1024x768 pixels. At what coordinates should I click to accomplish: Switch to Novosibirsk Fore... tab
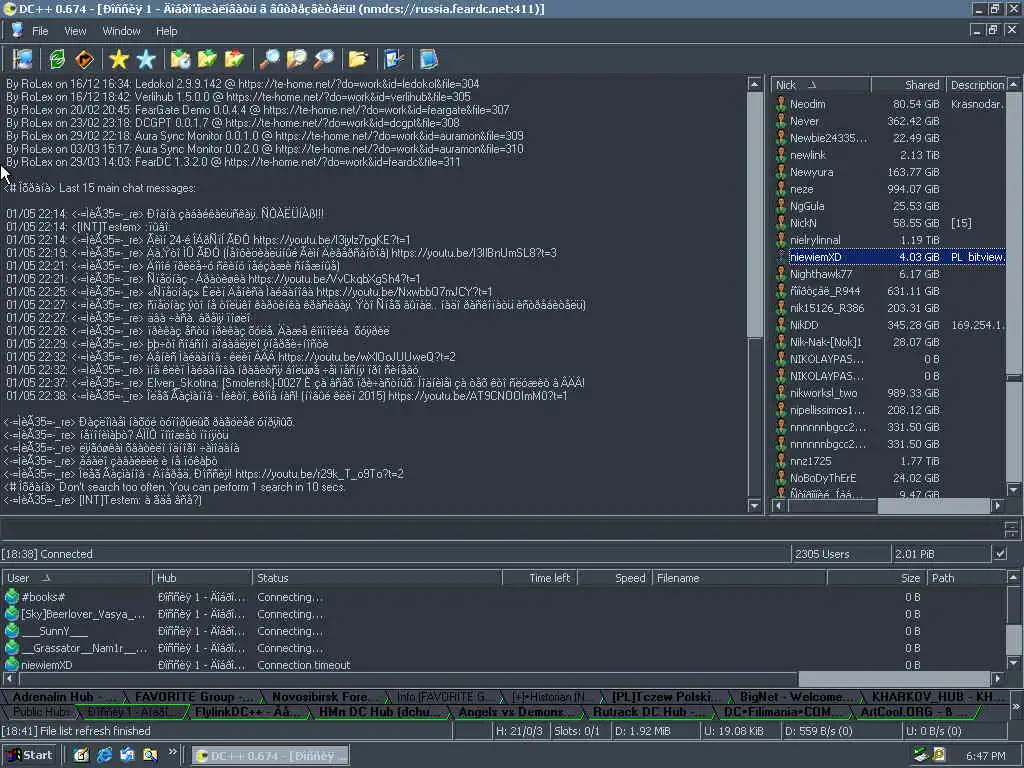(323, 697)
